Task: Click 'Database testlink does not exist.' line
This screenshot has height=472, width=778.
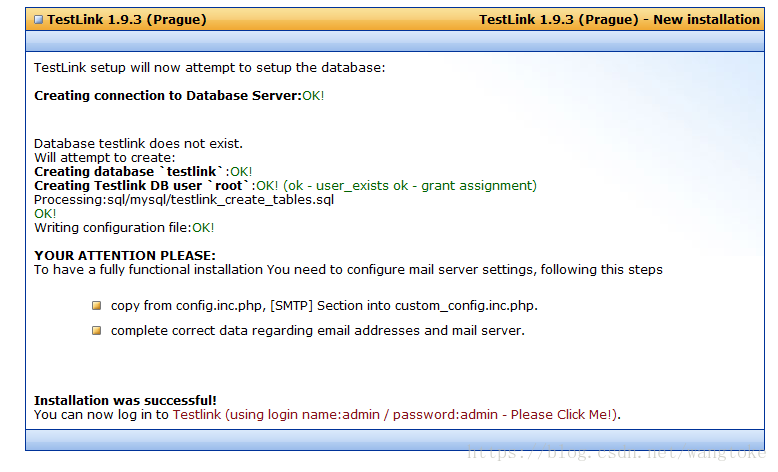Action: [x=138, y=143]
